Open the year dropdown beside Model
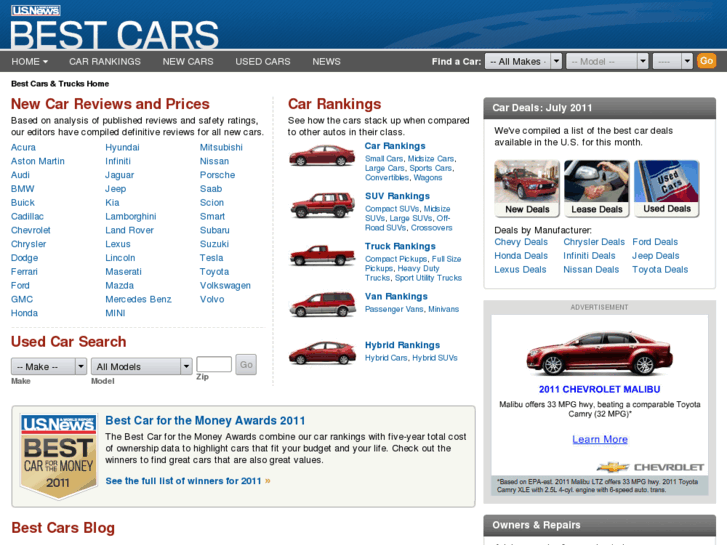727x545 pixels. click(x=672, y=61)
